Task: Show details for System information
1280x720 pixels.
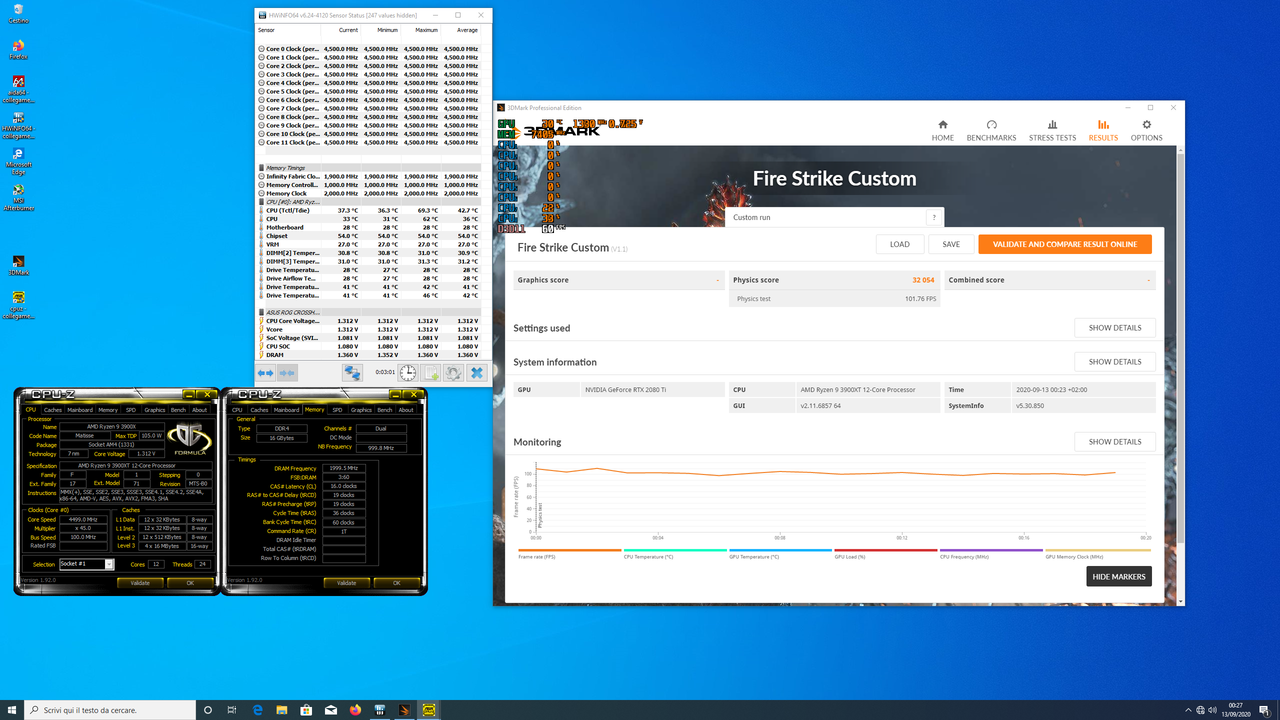Action: coord(1114,361)
